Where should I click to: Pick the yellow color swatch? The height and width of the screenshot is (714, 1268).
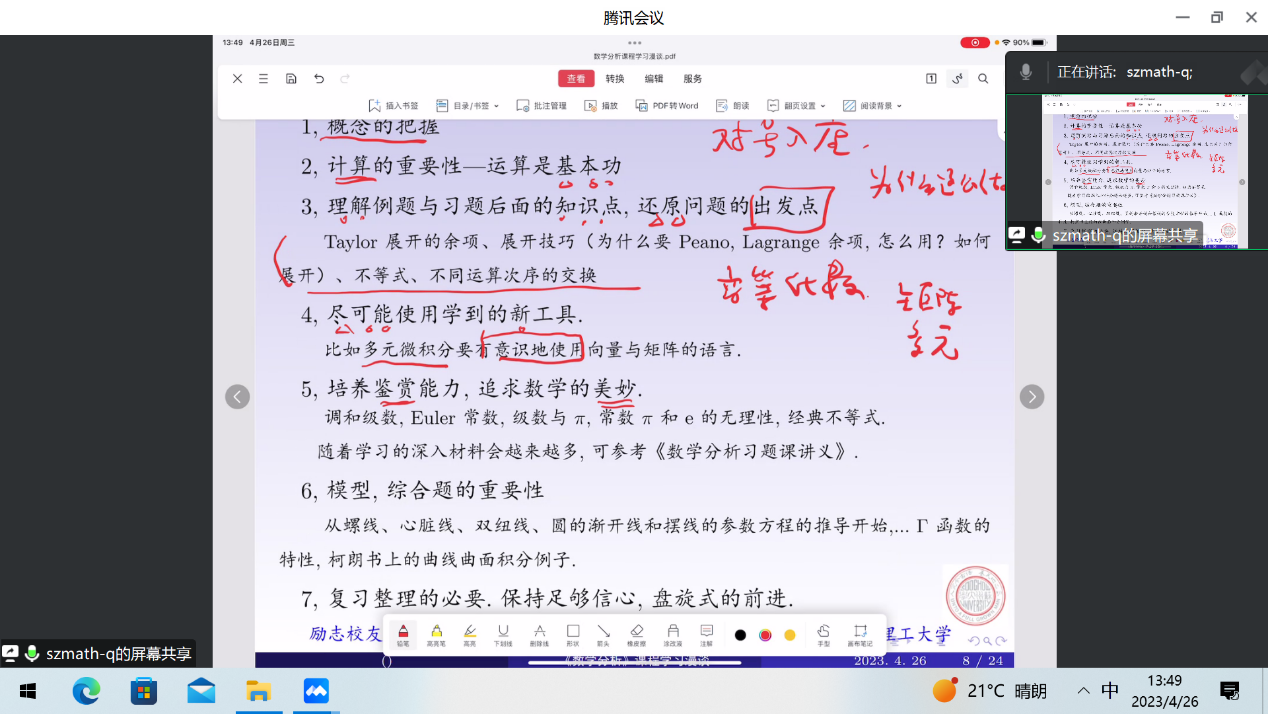point(790,635)
